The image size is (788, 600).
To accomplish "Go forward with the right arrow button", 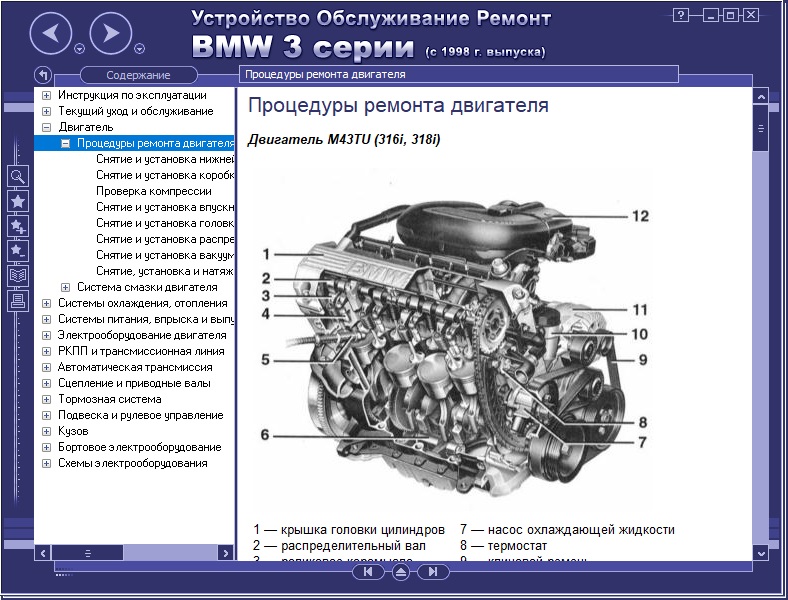I will pyautogui.click(x=111, y=33).
